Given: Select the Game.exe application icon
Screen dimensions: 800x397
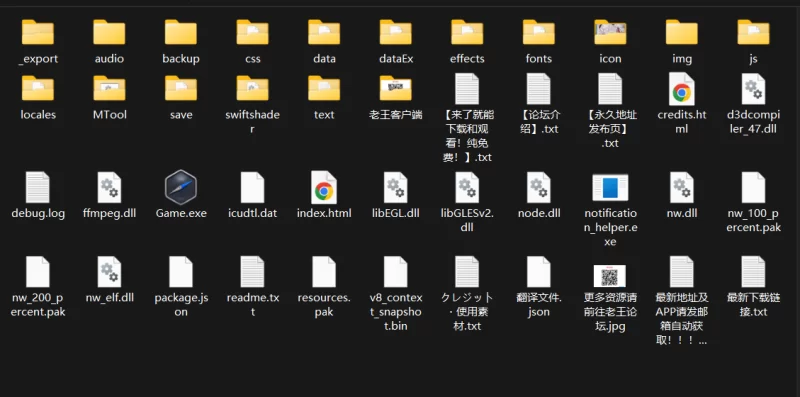Looking at the screenshot, I should 181,187.
